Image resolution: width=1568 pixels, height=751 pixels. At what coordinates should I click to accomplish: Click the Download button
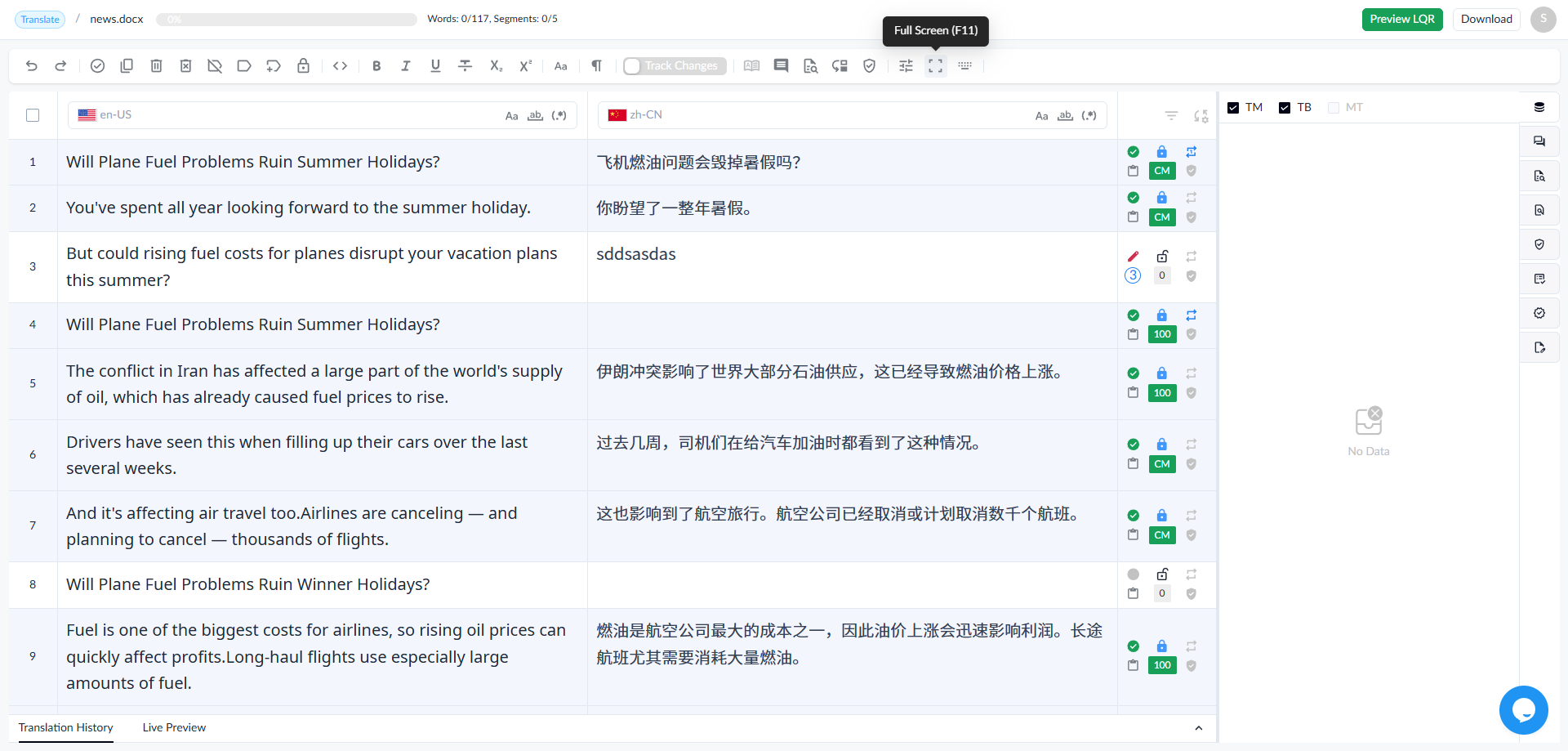point(1486,19)
